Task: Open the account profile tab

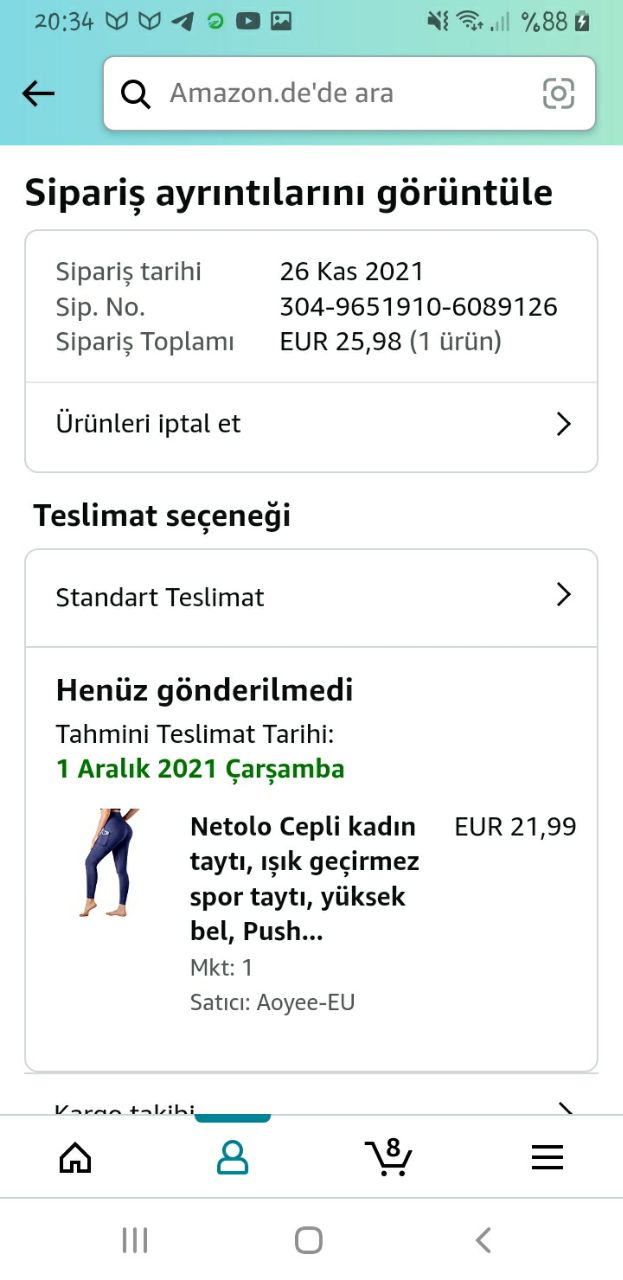Action: (232, 1158)
